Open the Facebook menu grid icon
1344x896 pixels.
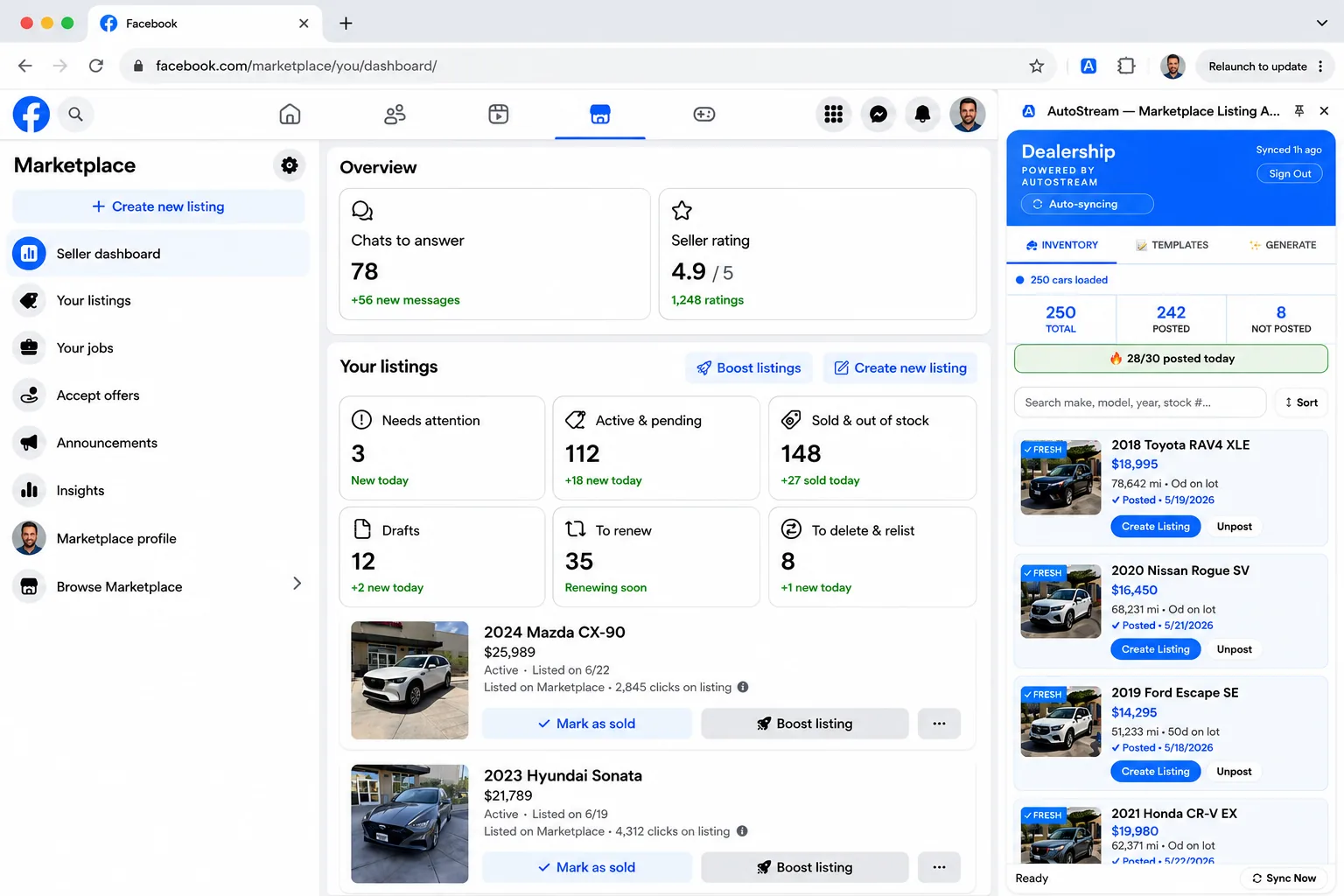(834, 114)
